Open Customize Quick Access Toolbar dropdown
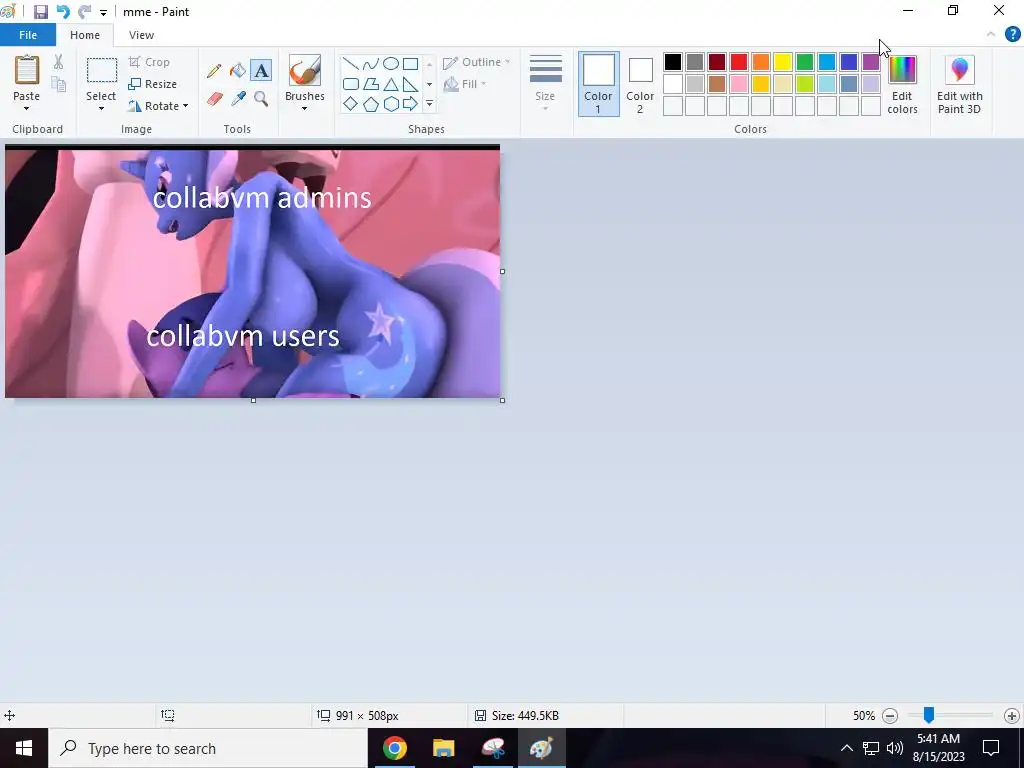This screenshot has width=1024, height=768. (103, 12)
